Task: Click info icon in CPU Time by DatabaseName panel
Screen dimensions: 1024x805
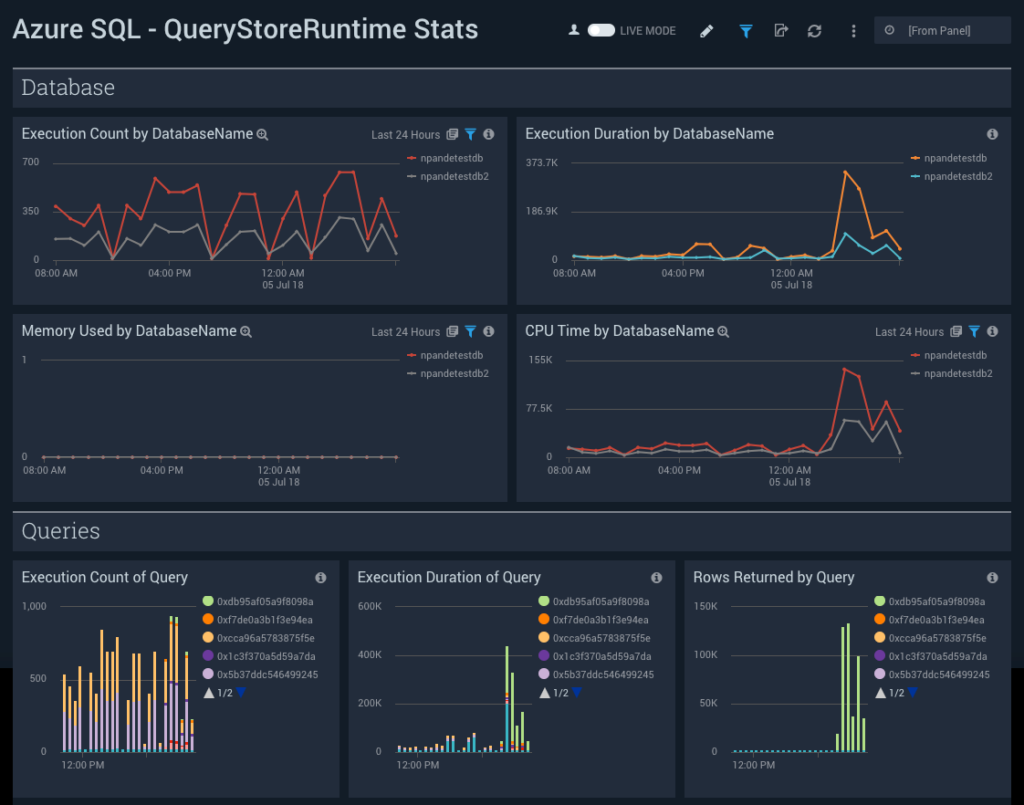Action: (x=992, y=332)
